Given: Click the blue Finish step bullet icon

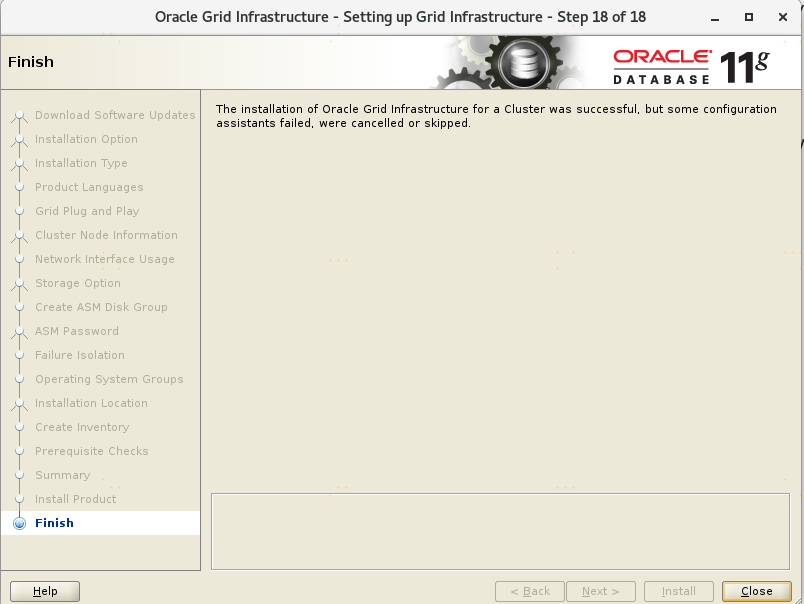Looking at the screenshot, I should pyautogui.click(x=19, y=523).
